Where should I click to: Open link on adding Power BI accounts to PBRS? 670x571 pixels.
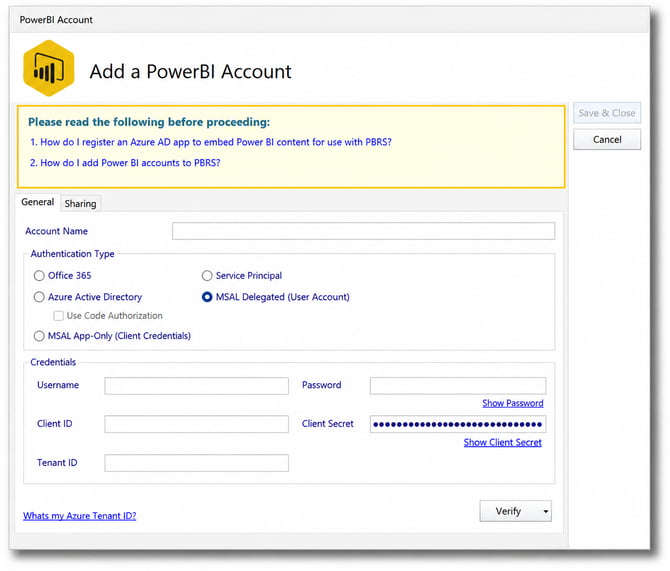tap(125, 163)
